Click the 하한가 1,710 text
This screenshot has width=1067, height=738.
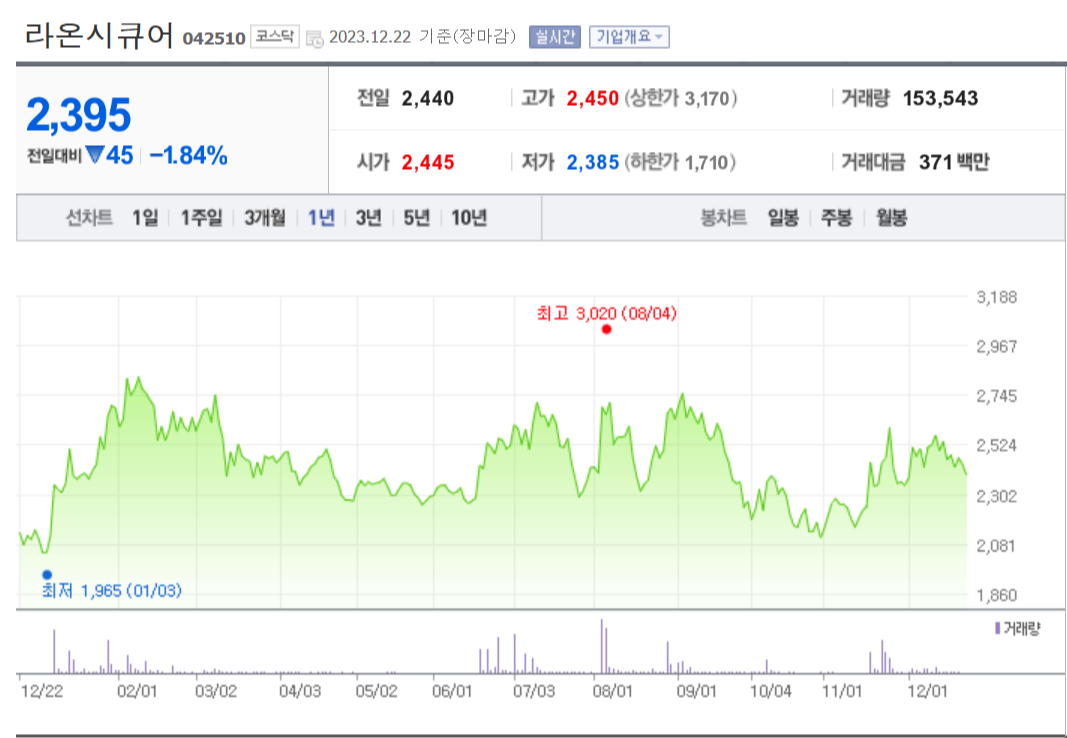[680, 163]
